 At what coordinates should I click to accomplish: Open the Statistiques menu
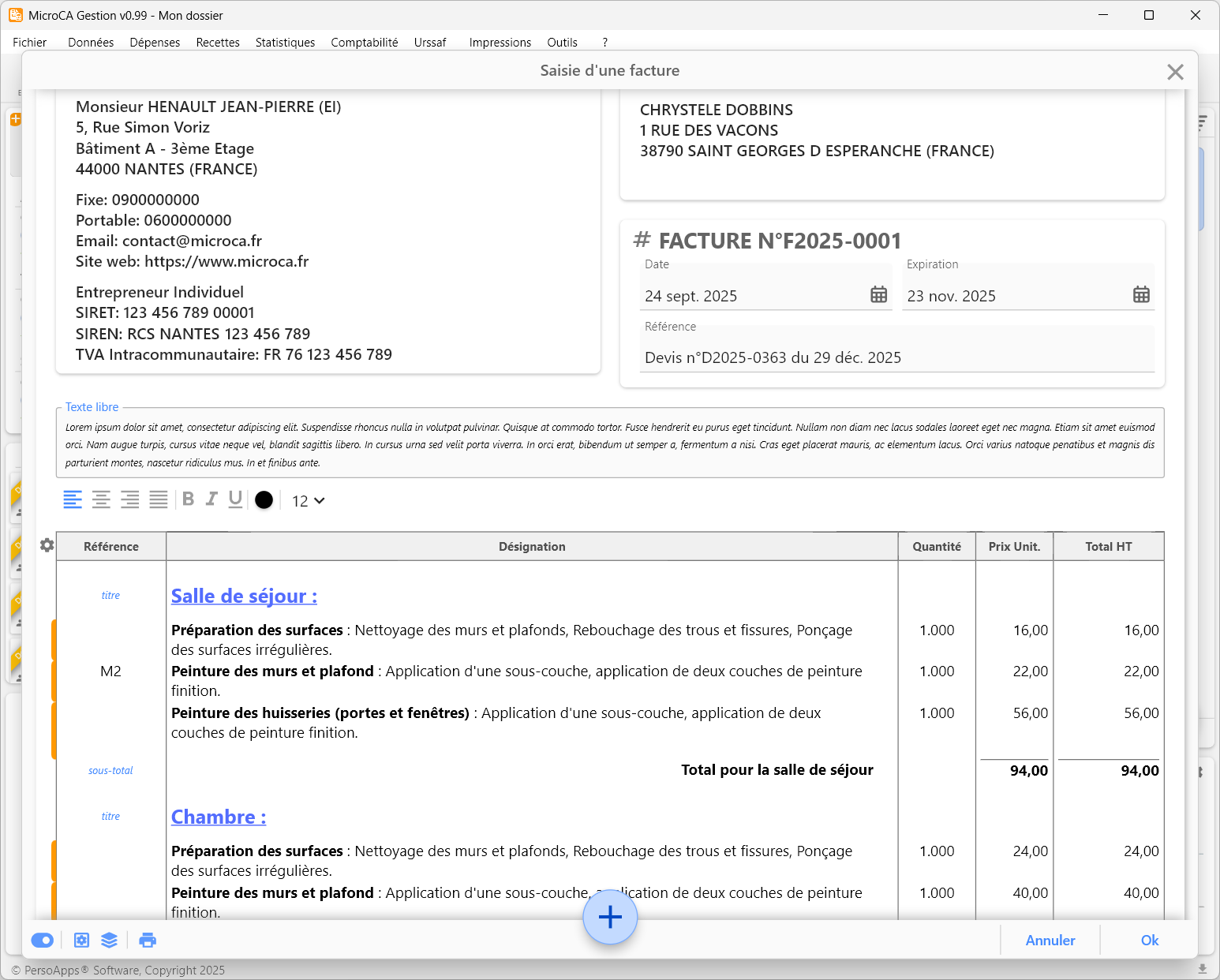285,43
